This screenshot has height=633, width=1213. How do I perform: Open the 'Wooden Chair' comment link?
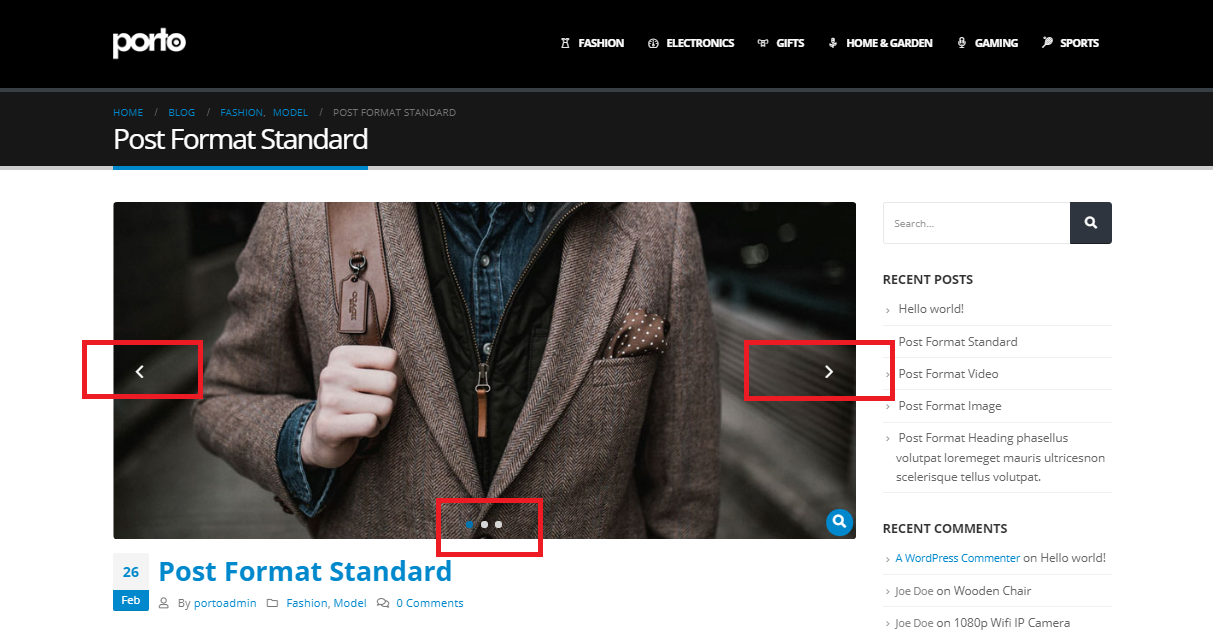click(x=992, y=591)
